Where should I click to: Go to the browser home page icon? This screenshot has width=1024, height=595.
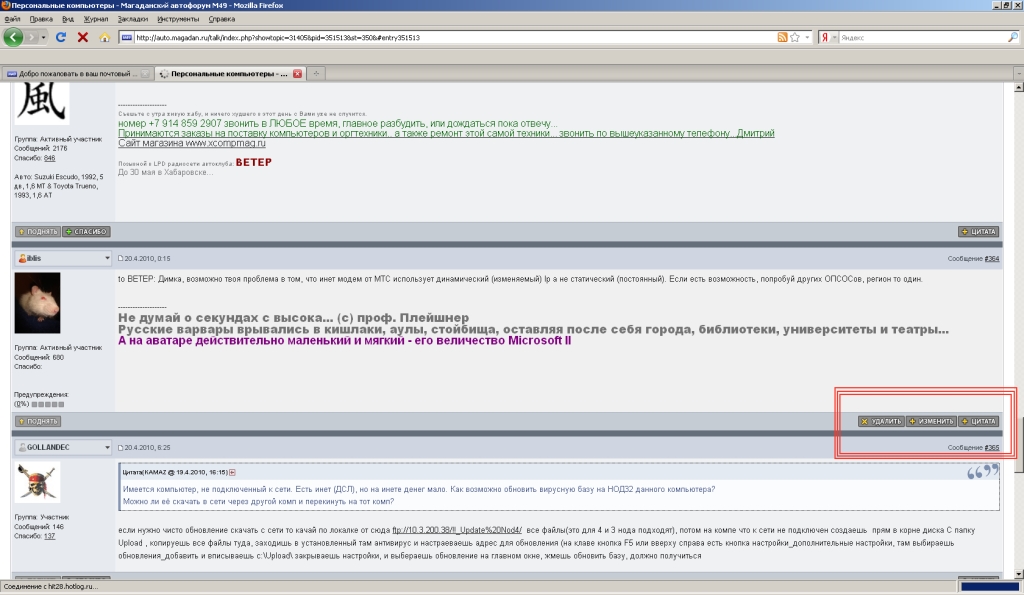(x=105, y=37)
